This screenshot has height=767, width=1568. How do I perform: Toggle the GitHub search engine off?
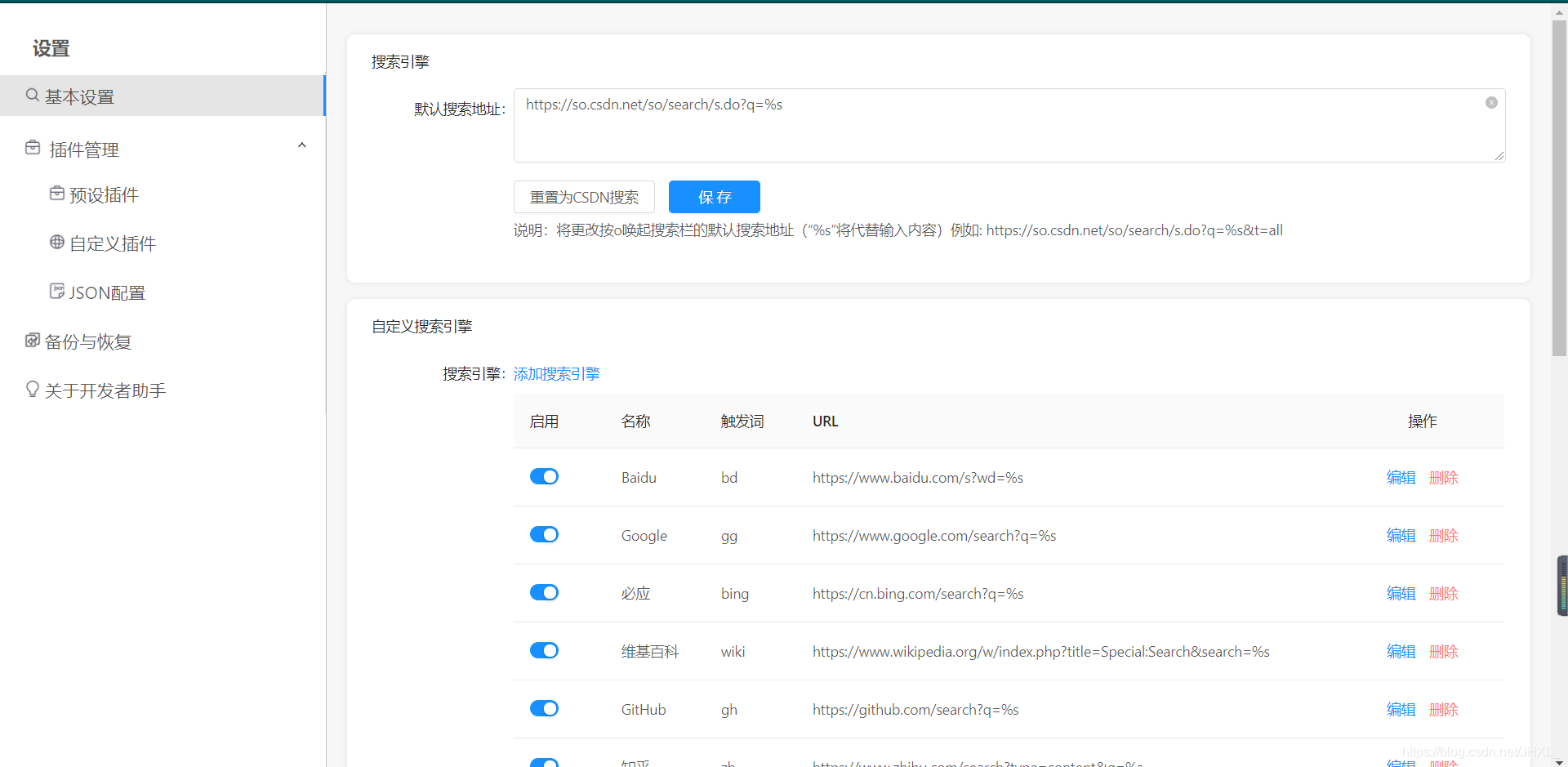click(544, 708)
